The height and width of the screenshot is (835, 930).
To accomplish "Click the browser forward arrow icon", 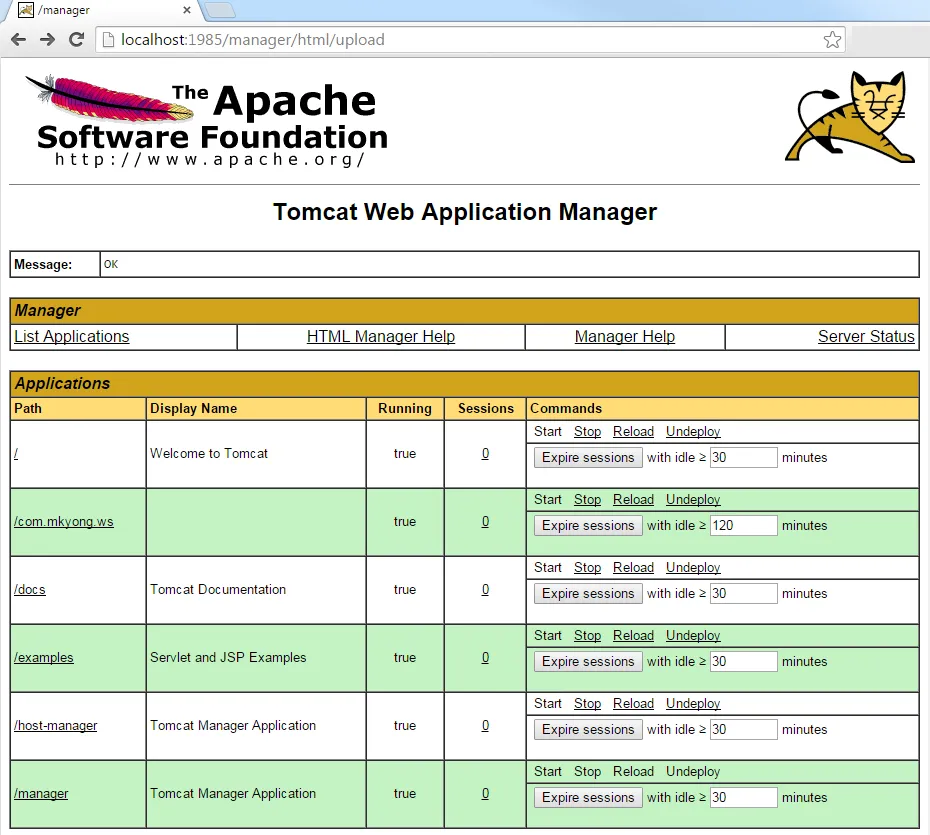I will pyautogui.click(x=47, y=40).
